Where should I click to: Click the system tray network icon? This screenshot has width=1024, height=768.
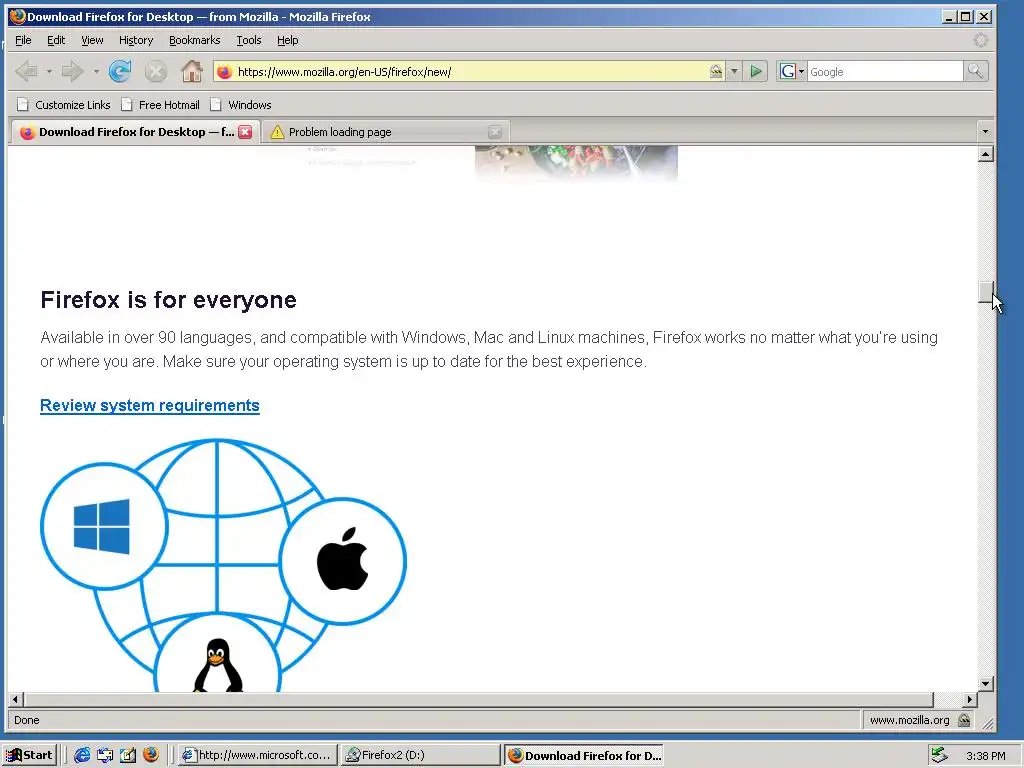939,755
